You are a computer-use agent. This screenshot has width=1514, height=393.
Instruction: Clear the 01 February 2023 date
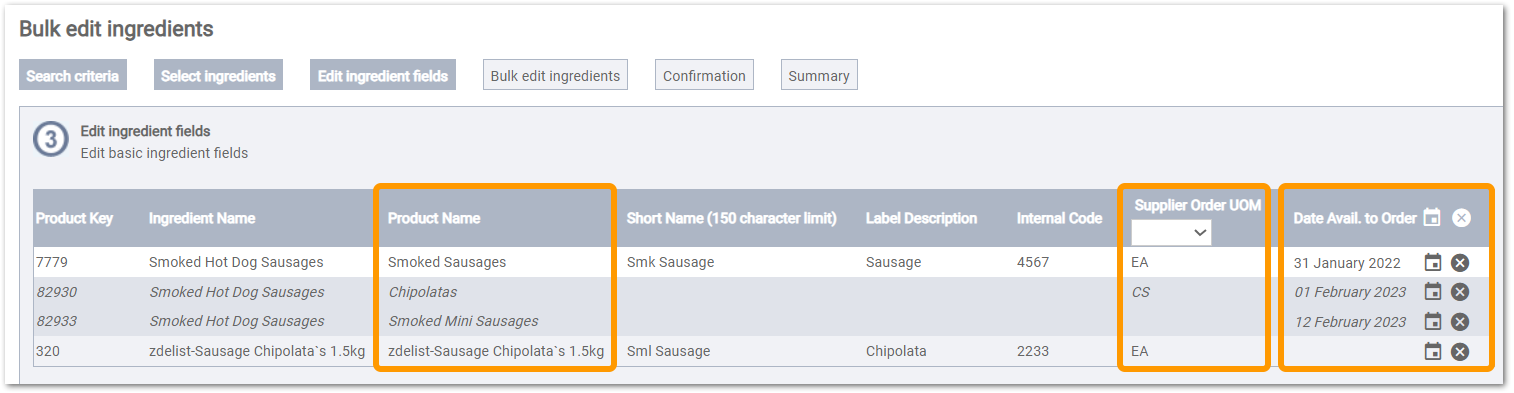click(1460, 292)
